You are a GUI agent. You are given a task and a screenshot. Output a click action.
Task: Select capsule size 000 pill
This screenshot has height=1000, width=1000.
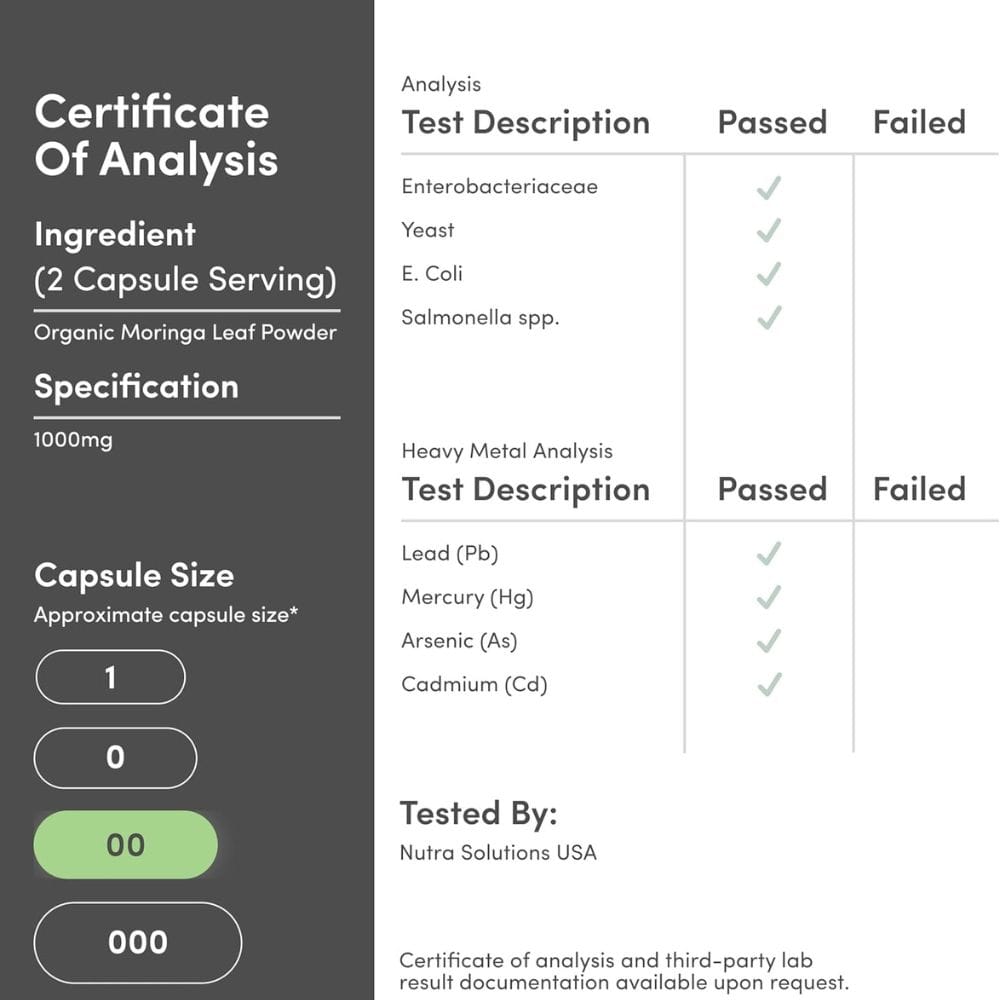click(x=138, y=942)
